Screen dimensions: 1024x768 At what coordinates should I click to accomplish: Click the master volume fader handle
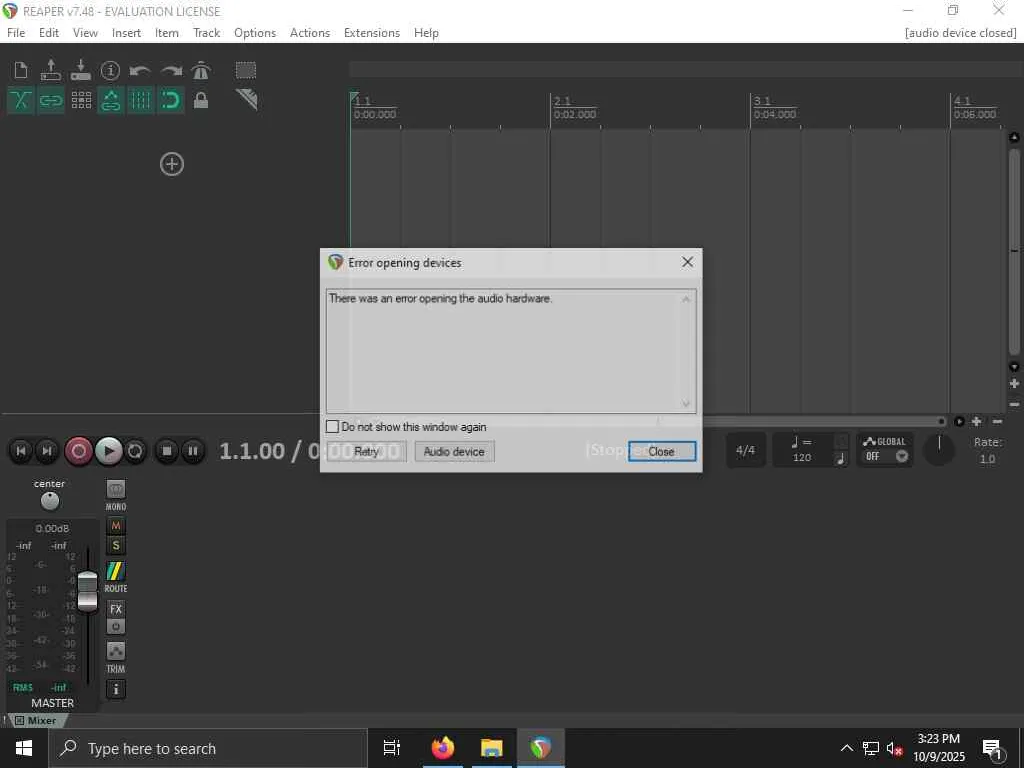click(x=88, y=591)
